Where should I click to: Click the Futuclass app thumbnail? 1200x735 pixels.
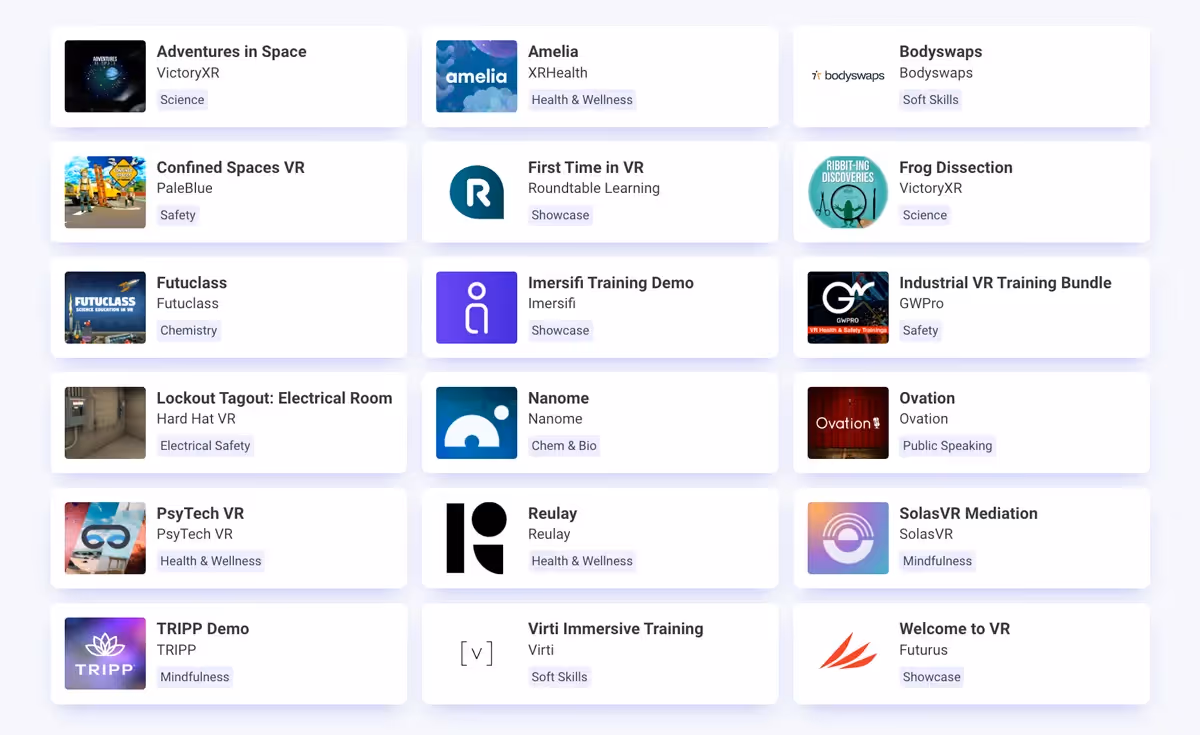pyautogui.click(x=105, y=307)
